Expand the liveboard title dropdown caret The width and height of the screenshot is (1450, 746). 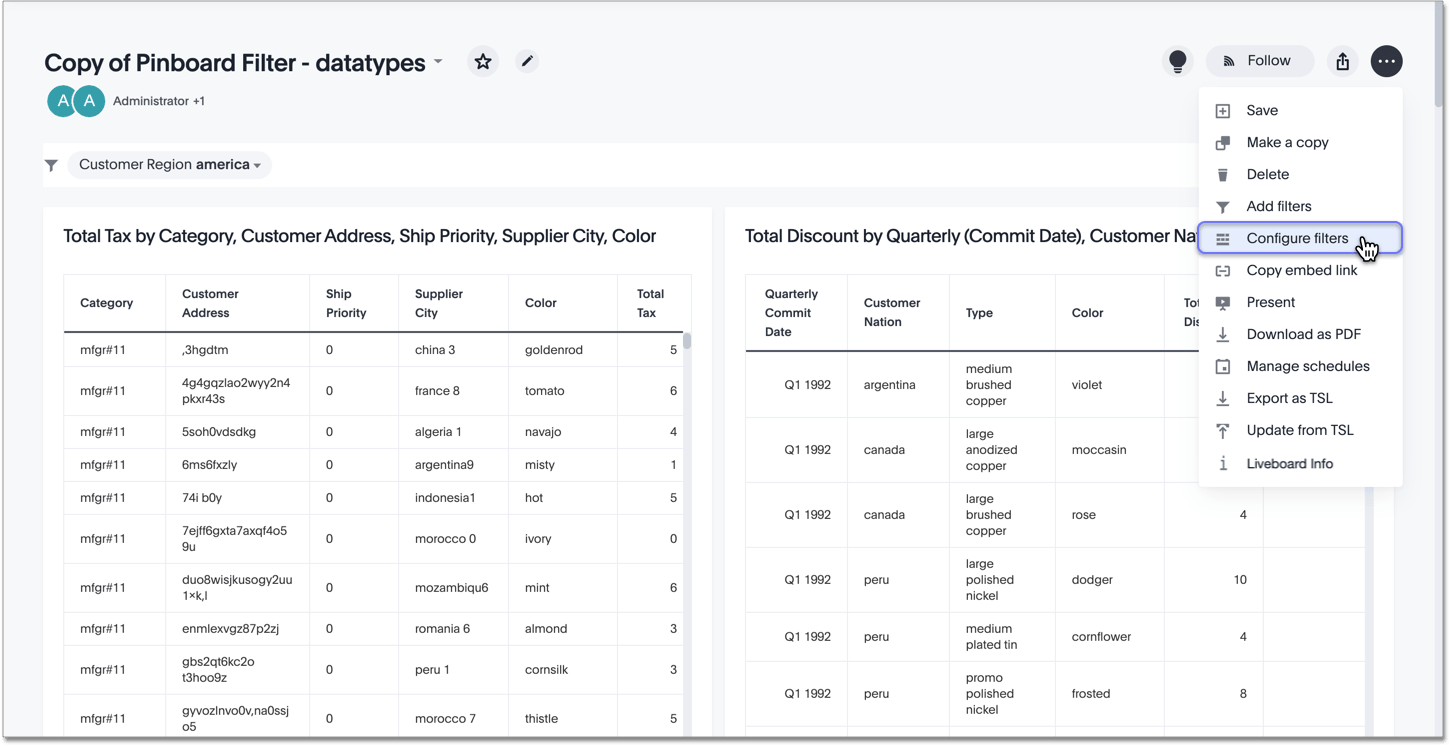pyautogui.click(x=437, y=62)
